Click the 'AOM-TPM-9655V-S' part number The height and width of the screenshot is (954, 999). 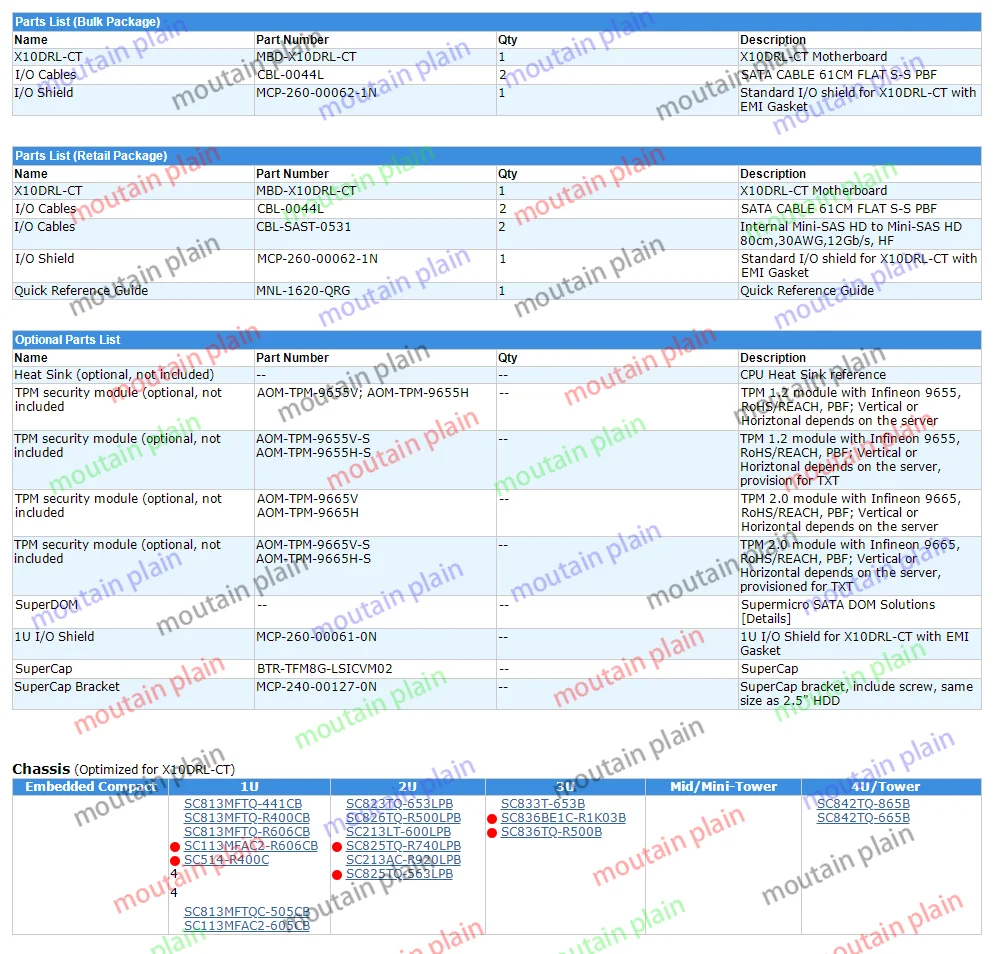[313, 438]
